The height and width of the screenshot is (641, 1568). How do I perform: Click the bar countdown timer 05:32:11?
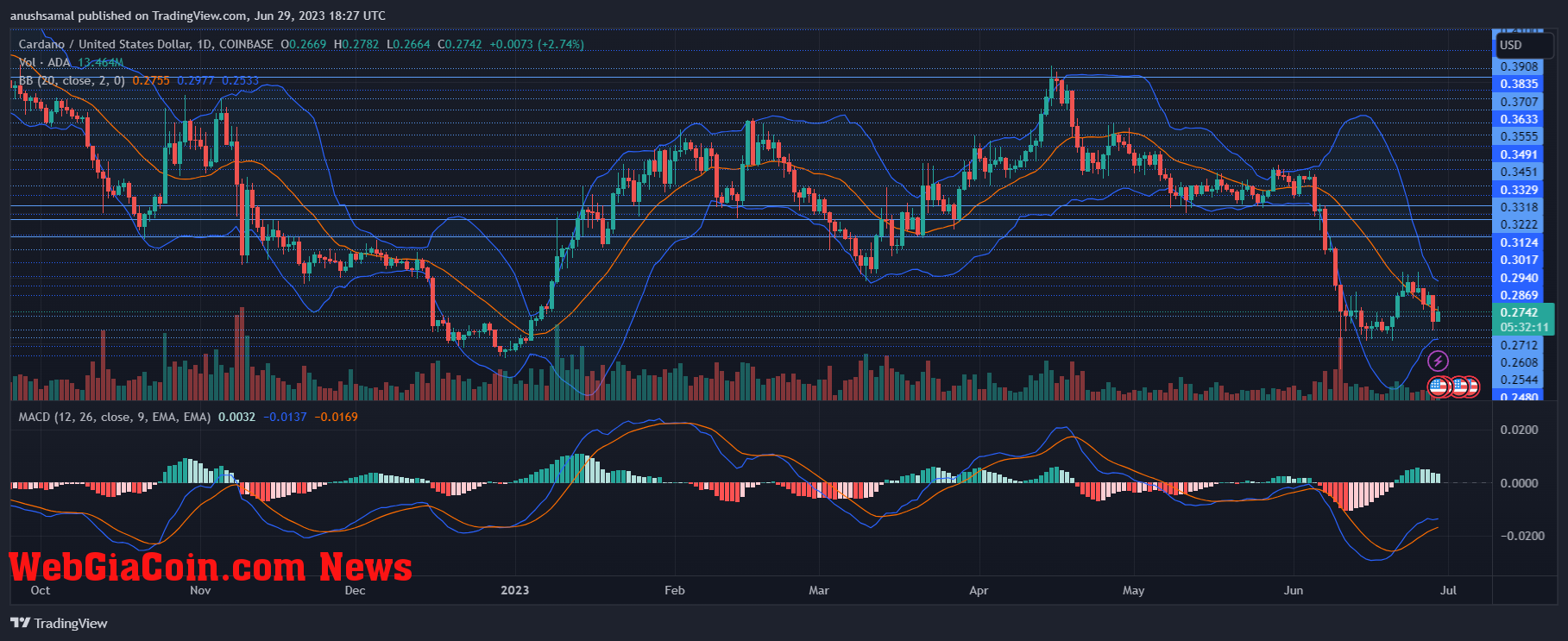(x=1524, y=328)
